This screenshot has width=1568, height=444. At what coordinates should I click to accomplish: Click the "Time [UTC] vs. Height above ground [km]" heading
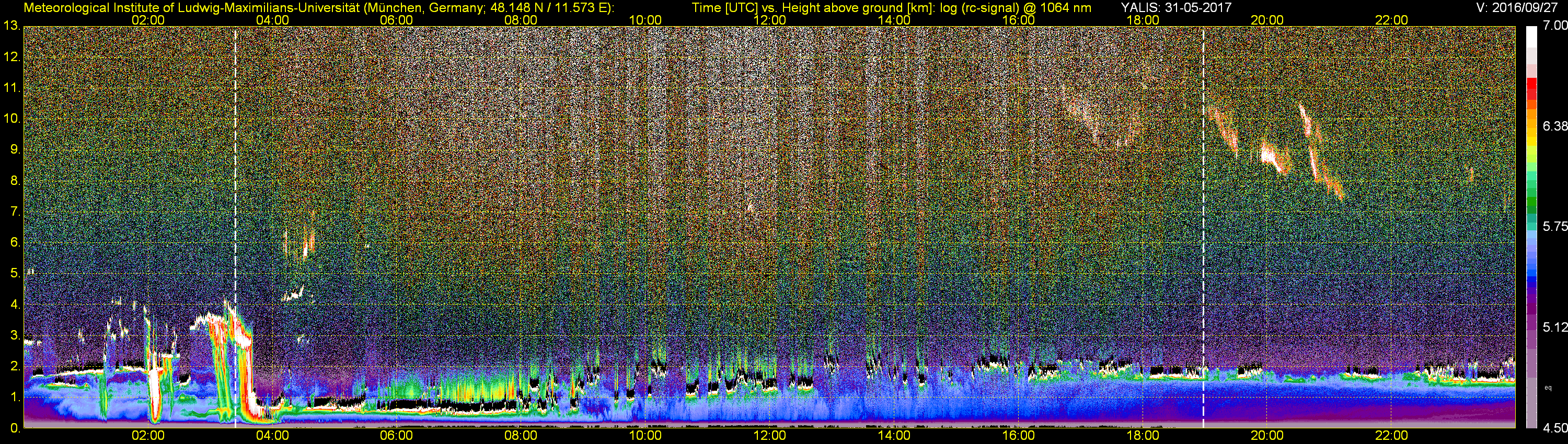pyautogui.click(x=814, y=7)
